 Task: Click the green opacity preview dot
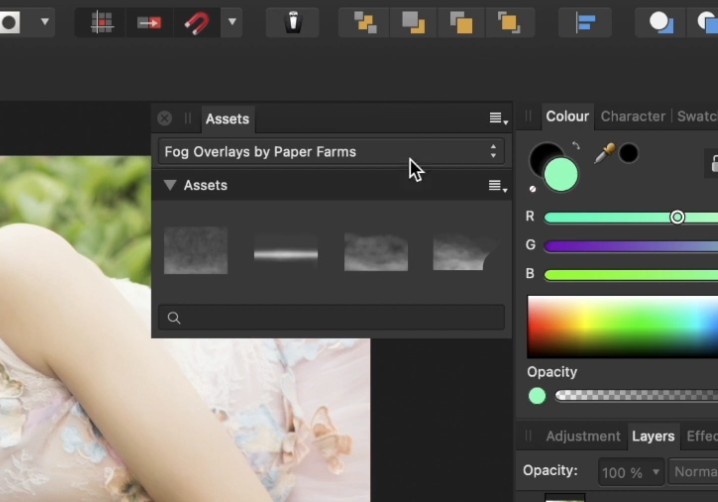pyautogui.click(x=537, y=396)
